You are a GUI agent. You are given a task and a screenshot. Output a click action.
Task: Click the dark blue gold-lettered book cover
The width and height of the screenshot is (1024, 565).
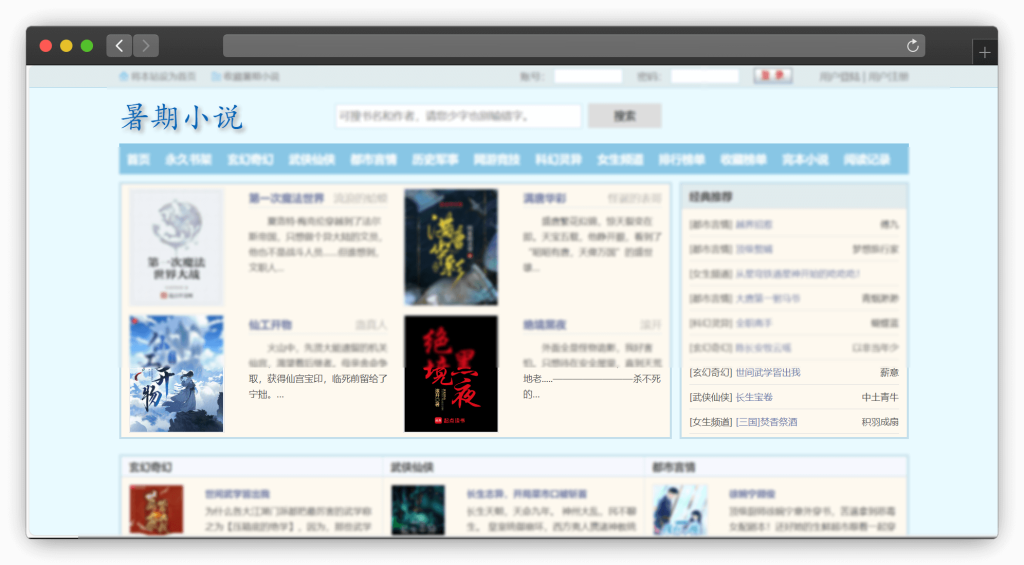click(x=451, y=247)
